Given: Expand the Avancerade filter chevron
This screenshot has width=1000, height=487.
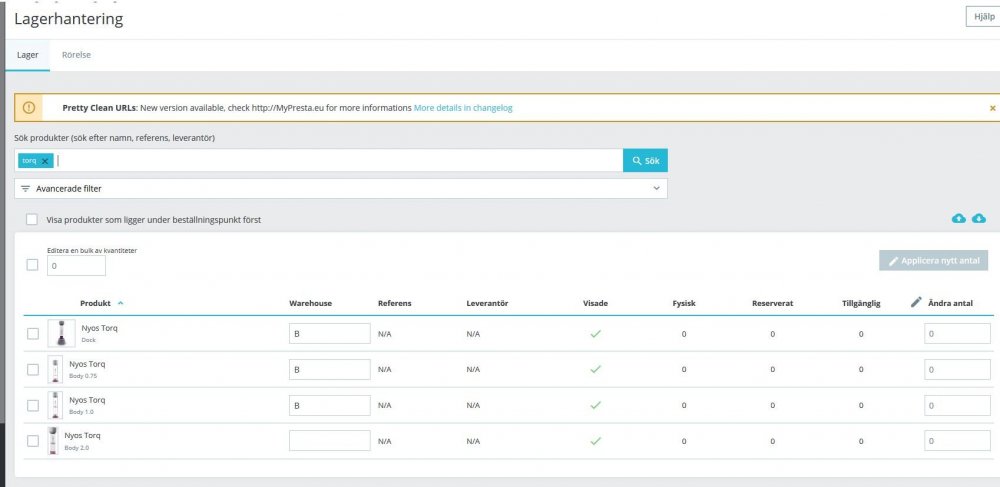Looking at the screenshot, I should (x=656, y=188).
